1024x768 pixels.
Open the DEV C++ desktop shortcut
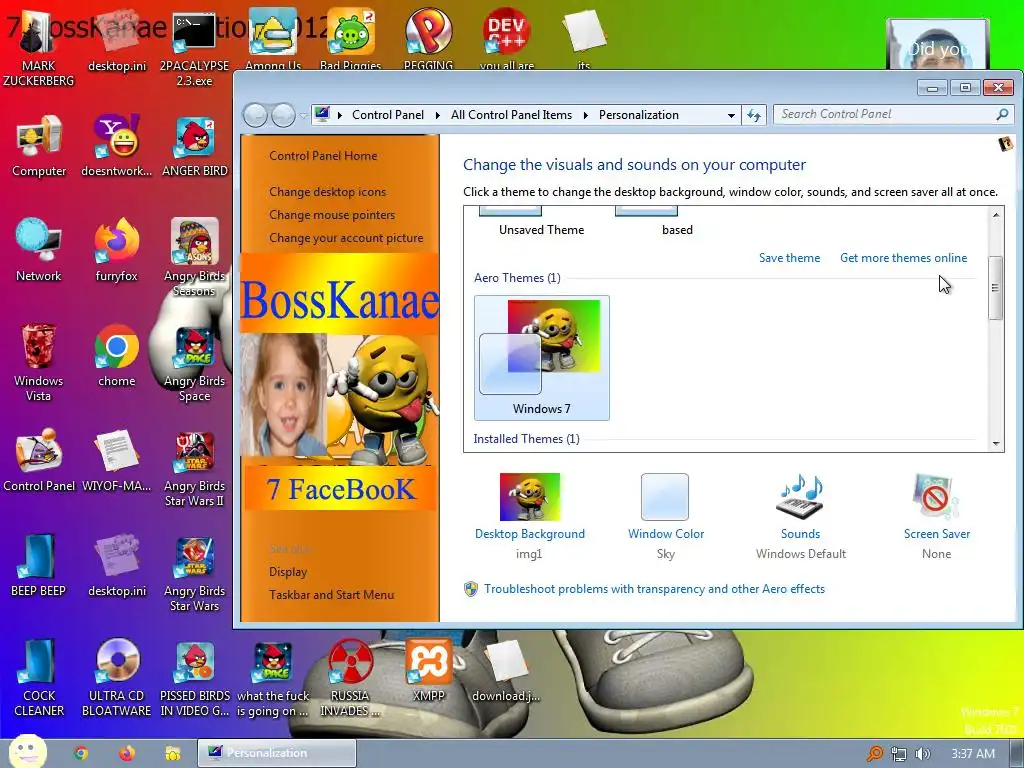click(x=507, y=38)
